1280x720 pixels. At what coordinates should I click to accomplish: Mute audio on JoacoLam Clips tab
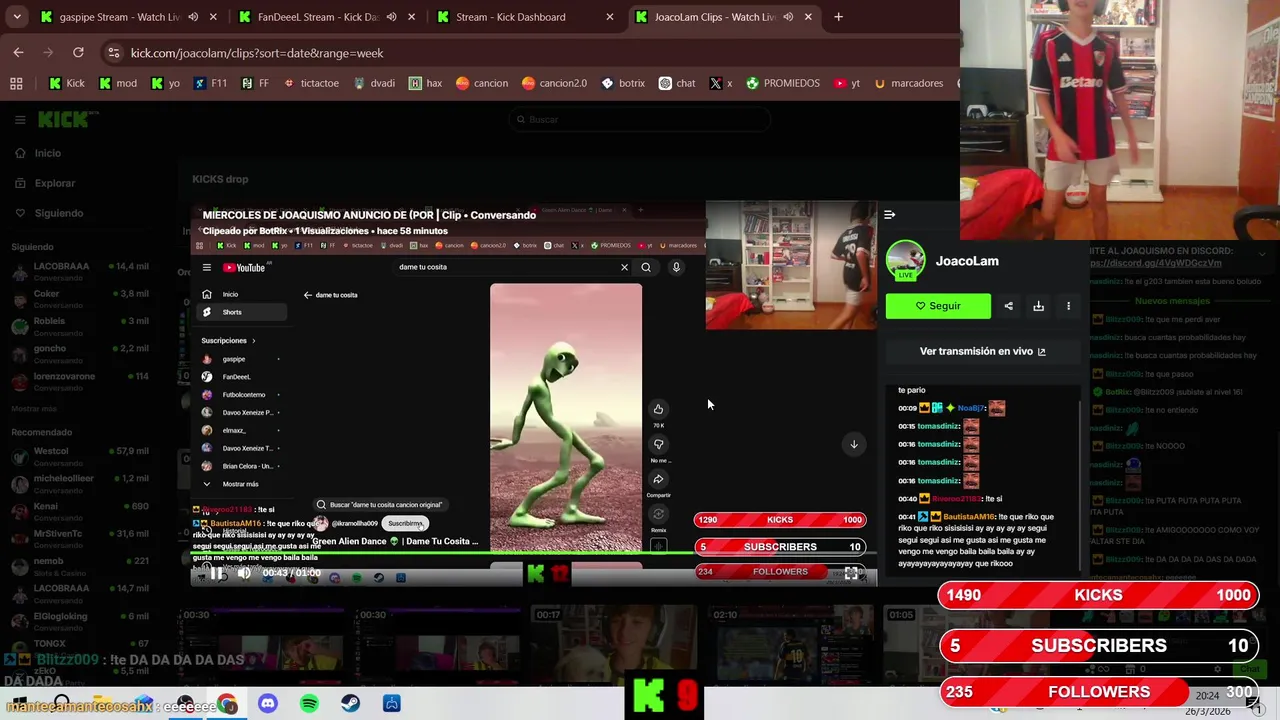click(x=788, y=17)
